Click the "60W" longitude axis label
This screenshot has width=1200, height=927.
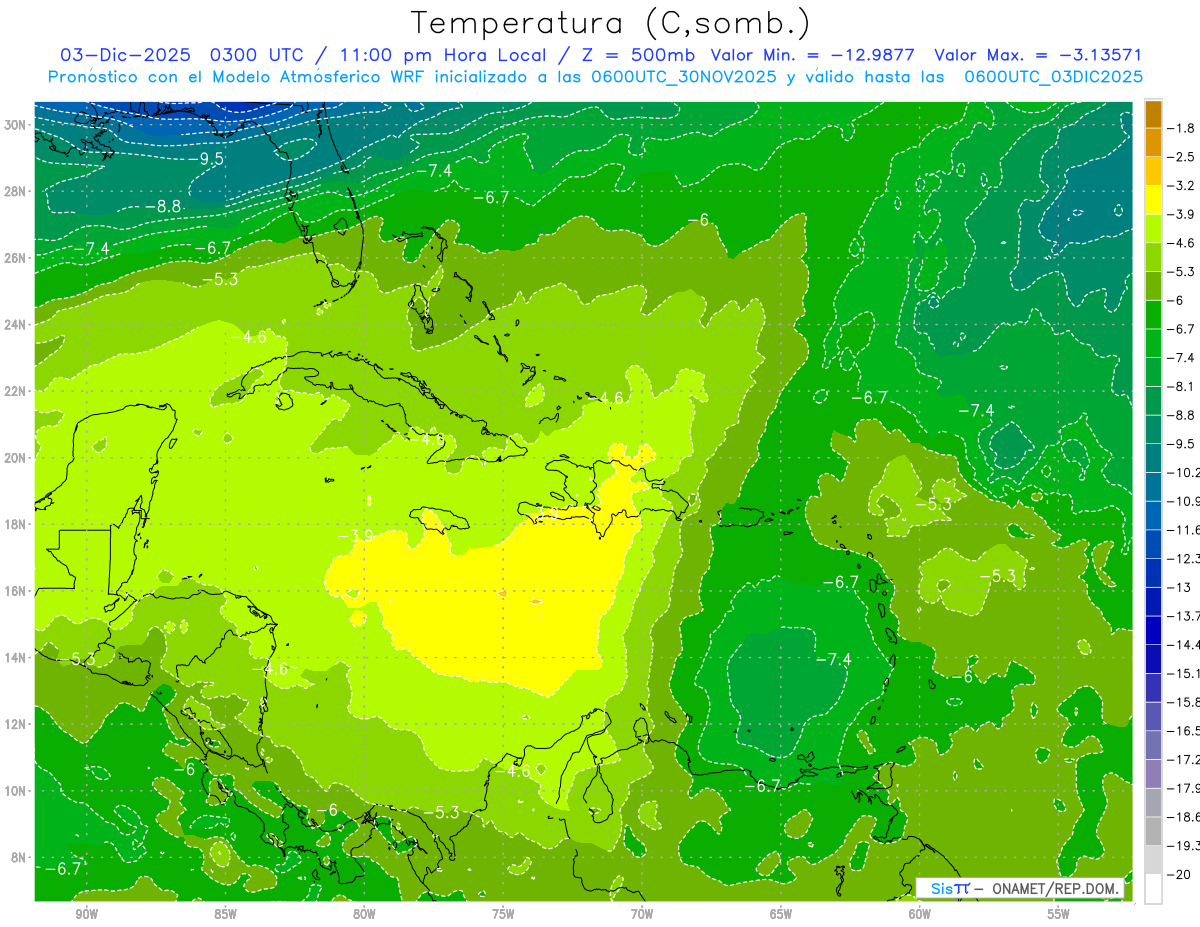click(x=920, y=914)
